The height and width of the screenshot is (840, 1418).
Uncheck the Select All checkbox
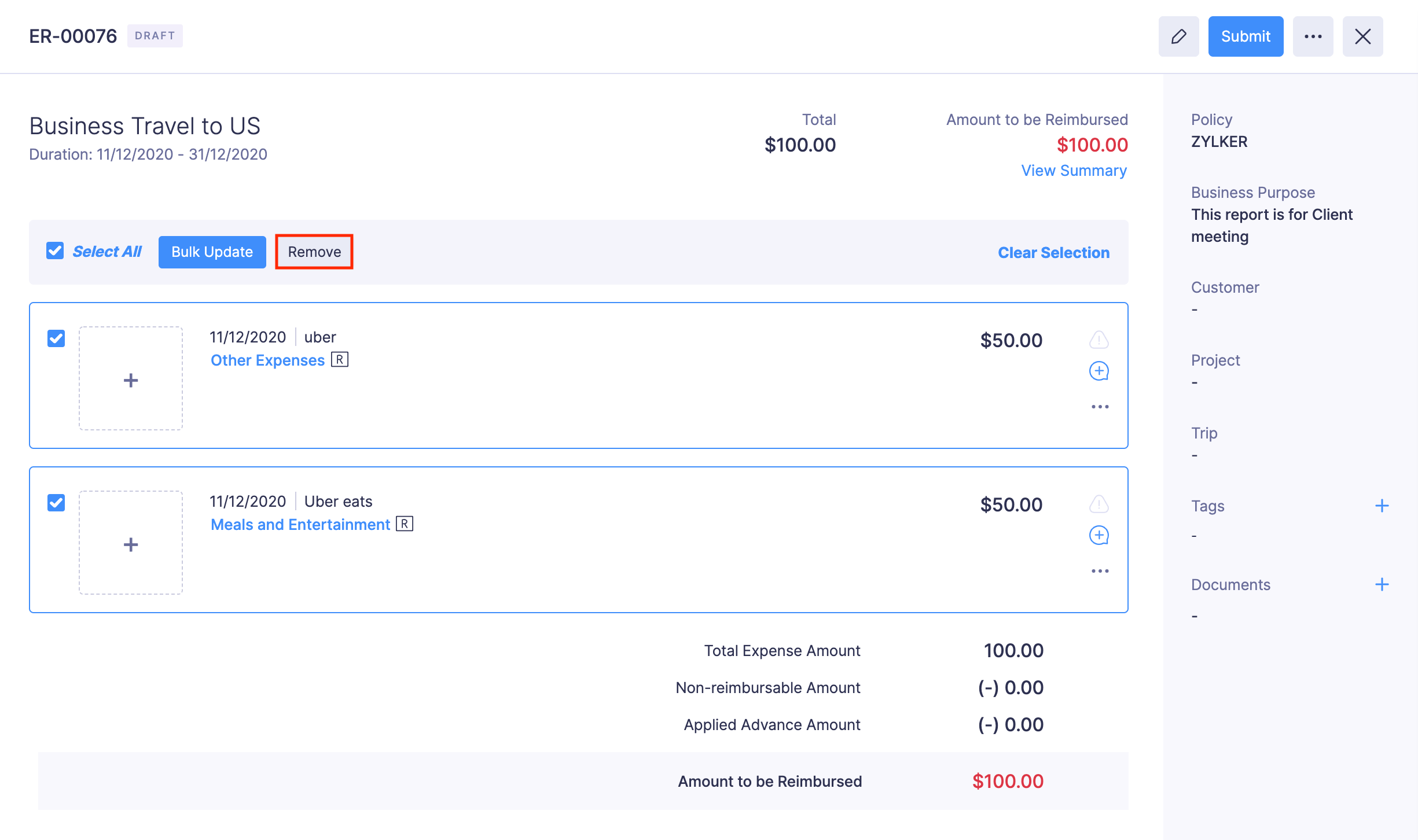tap(55, 250)
